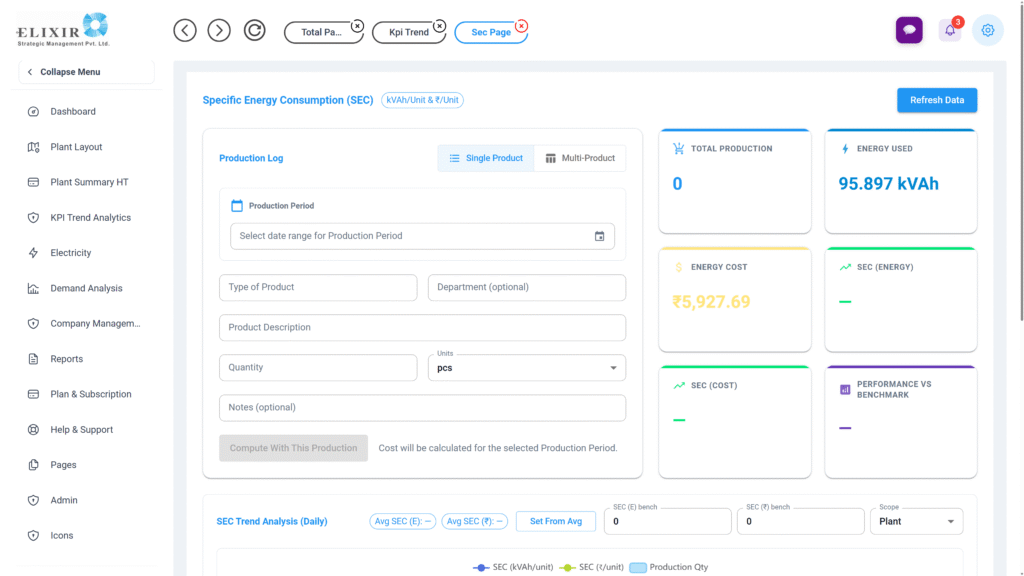Open the notifications bell icon
This screenshot has height=576, width=1024.
pyautogui.click(x=949, y=31)
